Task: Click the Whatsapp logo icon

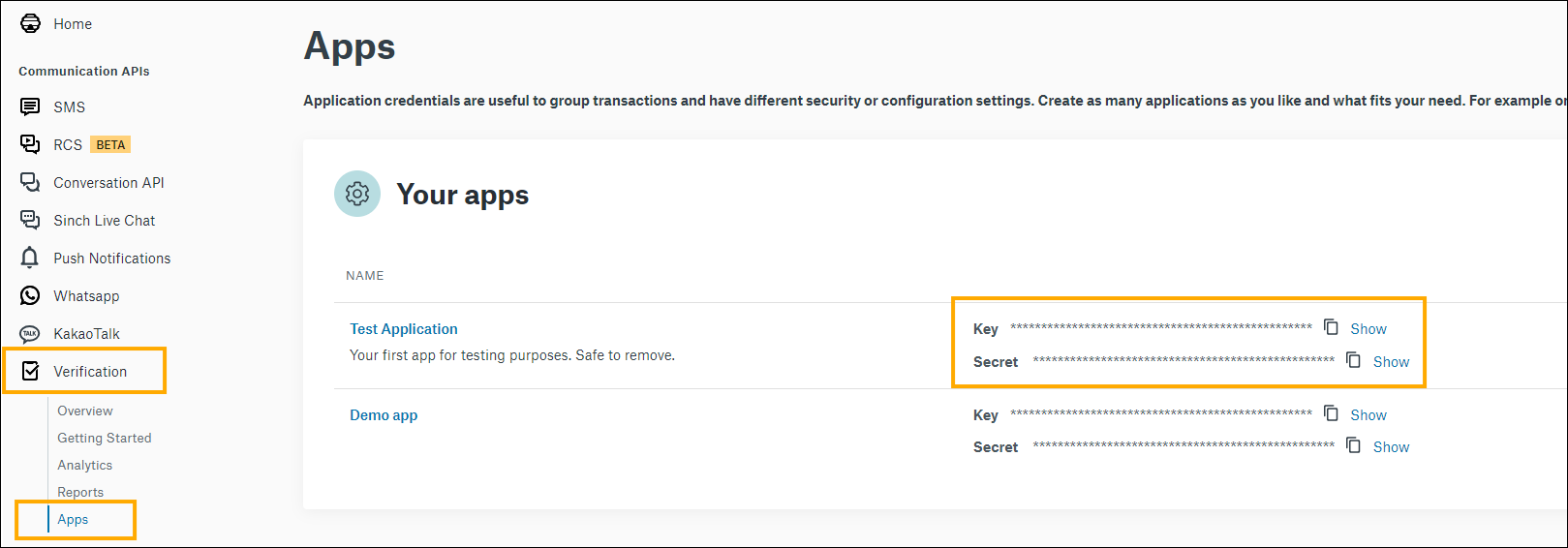Action: 30,295
